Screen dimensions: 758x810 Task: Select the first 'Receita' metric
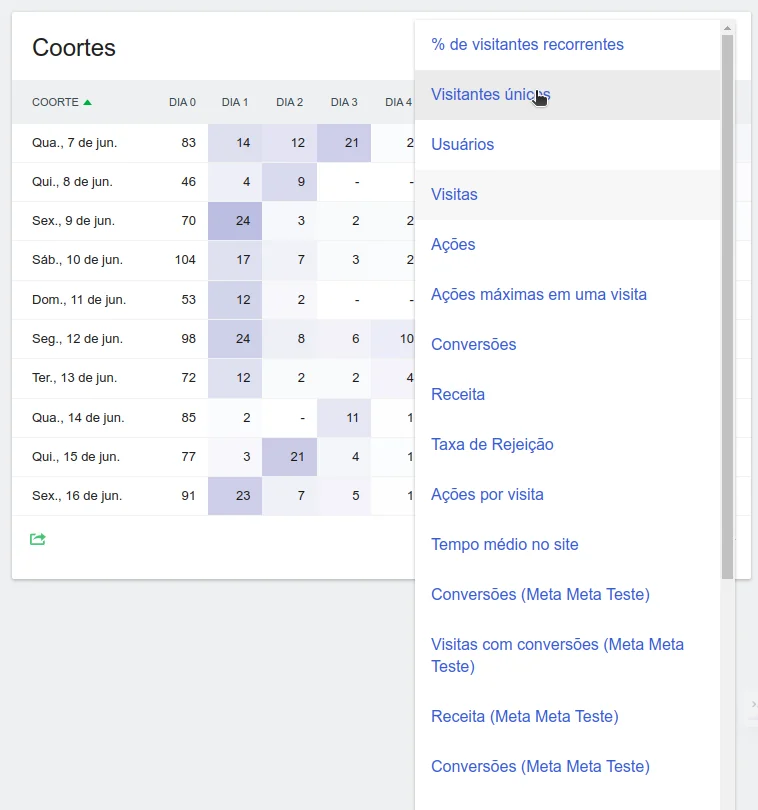458,395
